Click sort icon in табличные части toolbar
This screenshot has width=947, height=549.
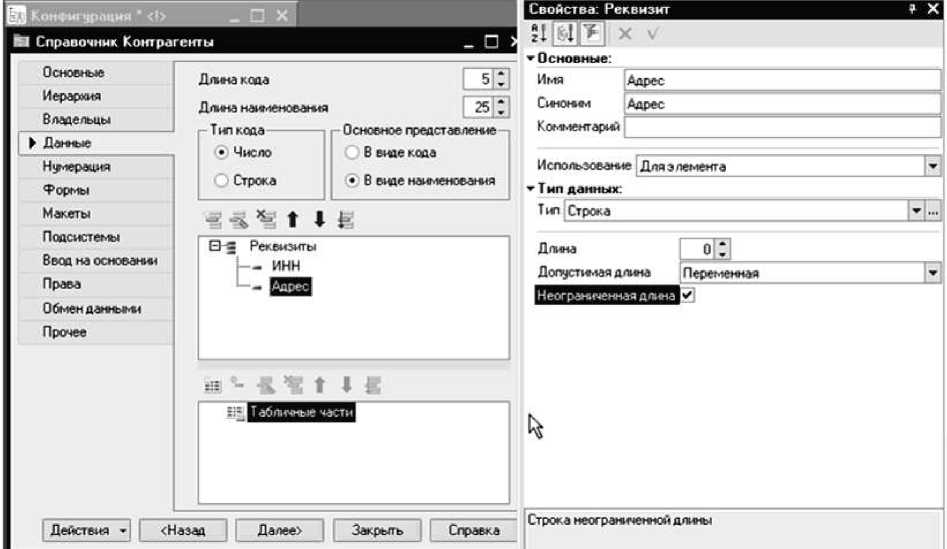pyautogui.click(x=373, y=385)
